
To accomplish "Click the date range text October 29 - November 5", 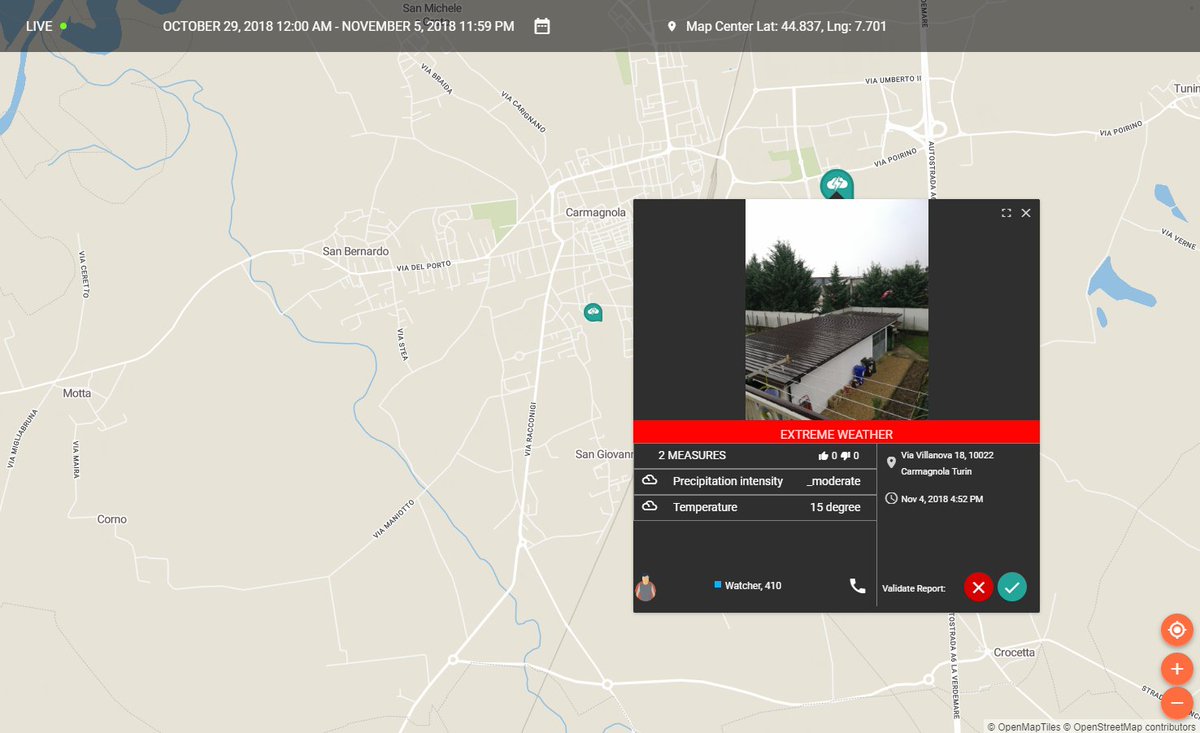I will (x=339, y=26).
